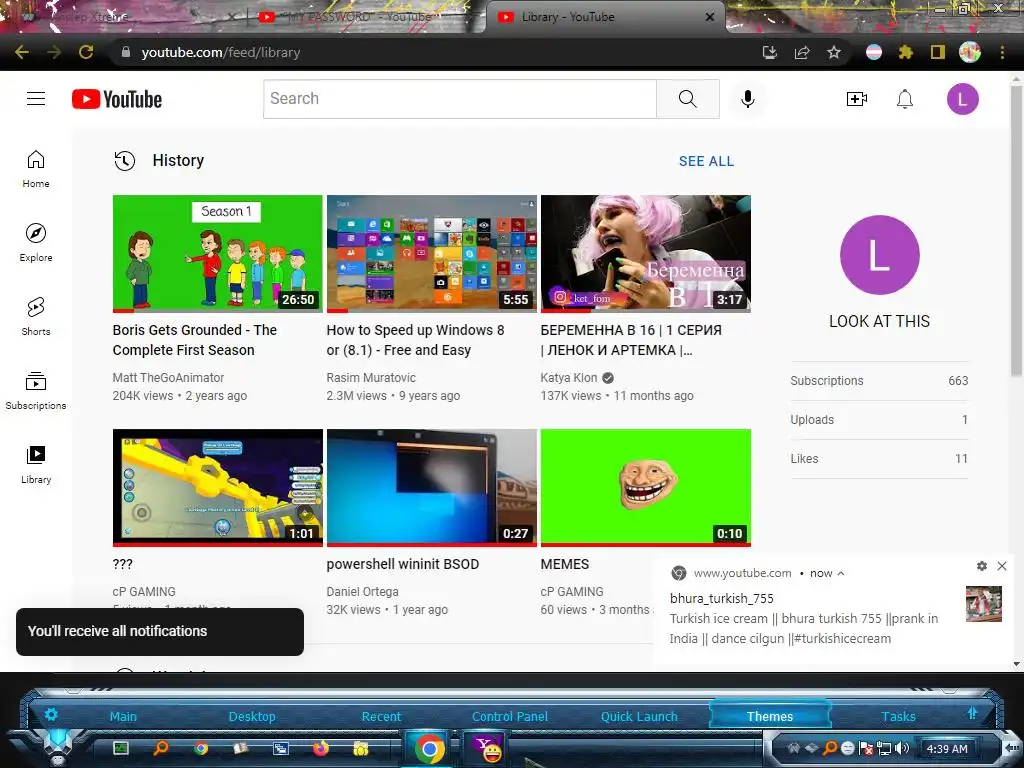
Task: Open Library in the sidebar
Action: coord(36,464)
